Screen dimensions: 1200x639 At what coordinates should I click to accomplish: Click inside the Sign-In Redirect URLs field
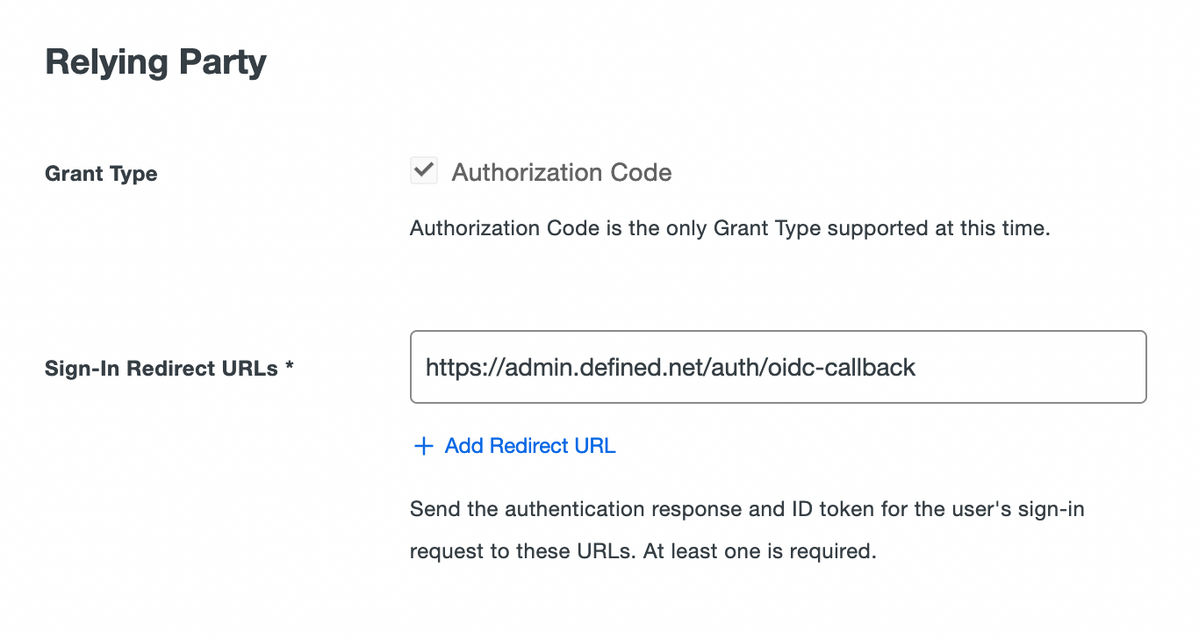[x=778, y=367]
